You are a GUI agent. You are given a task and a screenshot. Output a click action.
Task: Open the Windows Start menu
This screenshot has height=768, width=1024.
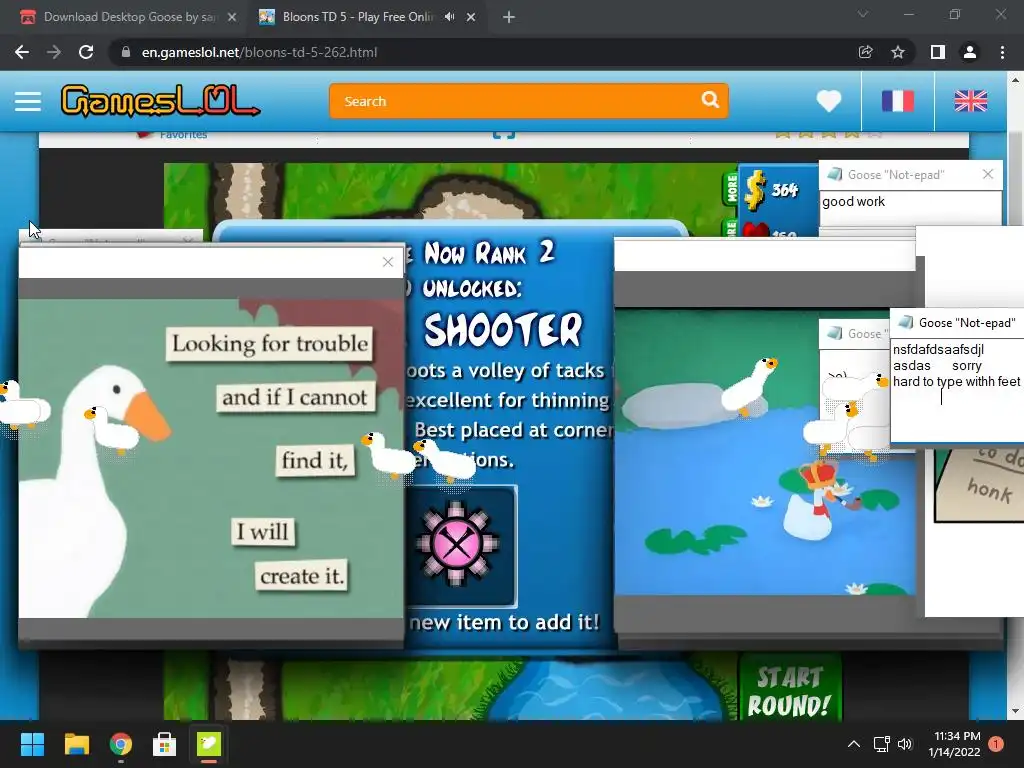click(x=32, y=744)
